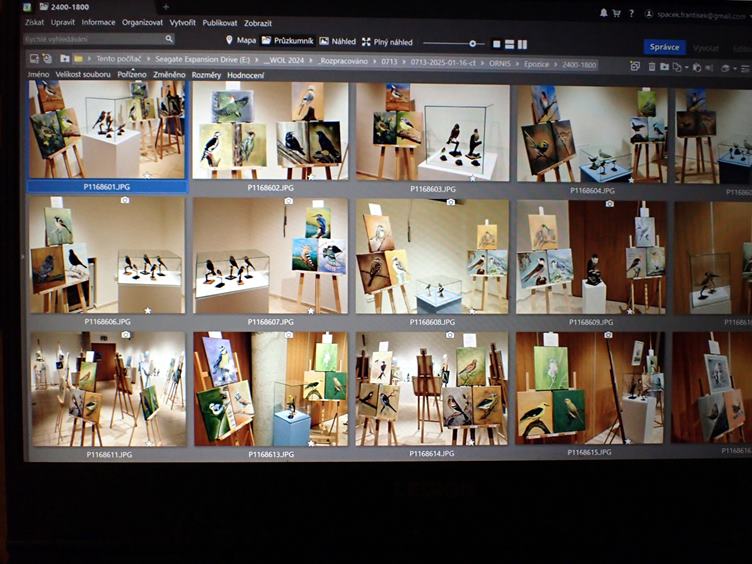Click the camera icon above P1168607.JPG
The image size is (752, 564).
(288, 201)
